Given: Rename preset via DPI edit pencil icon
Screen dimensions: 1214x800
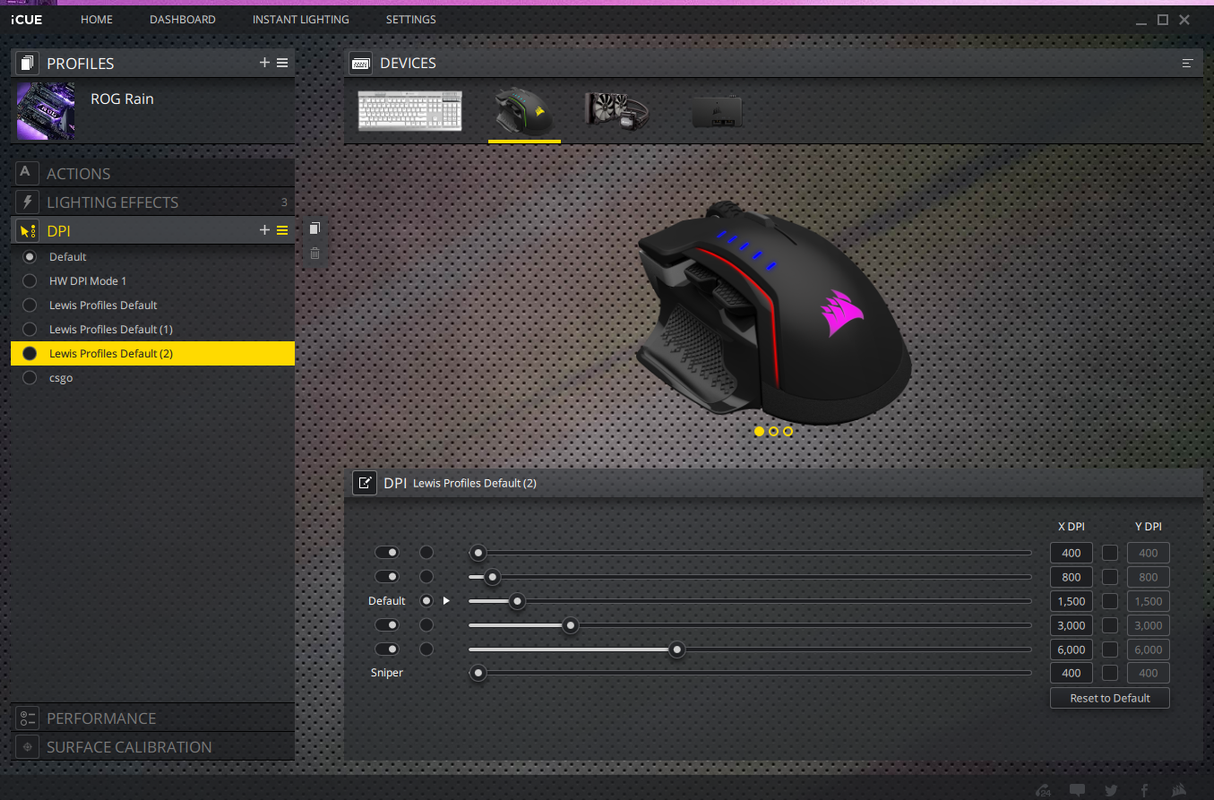Looking at the screenshot, I should (x=364, y=482).
